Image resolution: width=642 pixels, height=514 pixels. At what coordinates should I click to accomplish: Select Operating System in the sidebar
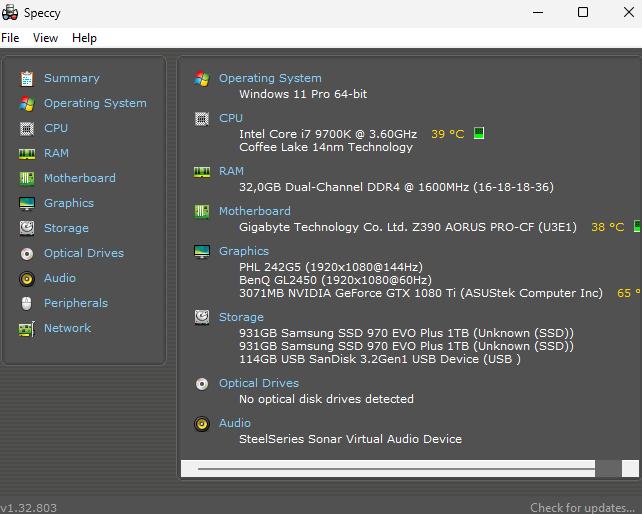pos(95,103)
